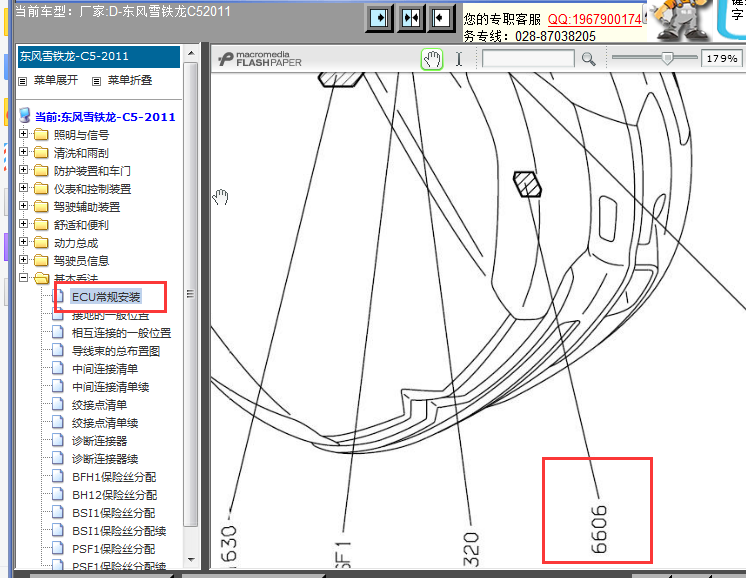
Task: Open the 绞接点清单 document
Action: [99, 405]
